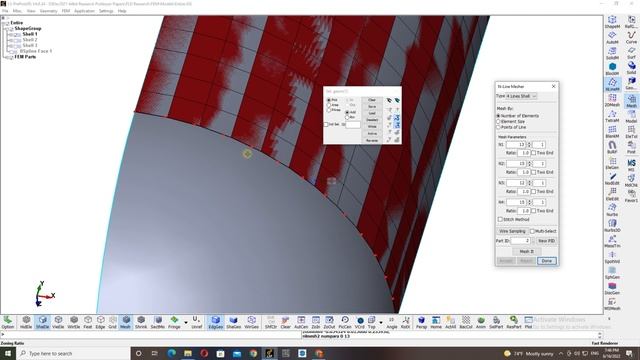Select Shell 1 in model tree
Viewport: 640px width, 360px height.
(x=30, y=34)
